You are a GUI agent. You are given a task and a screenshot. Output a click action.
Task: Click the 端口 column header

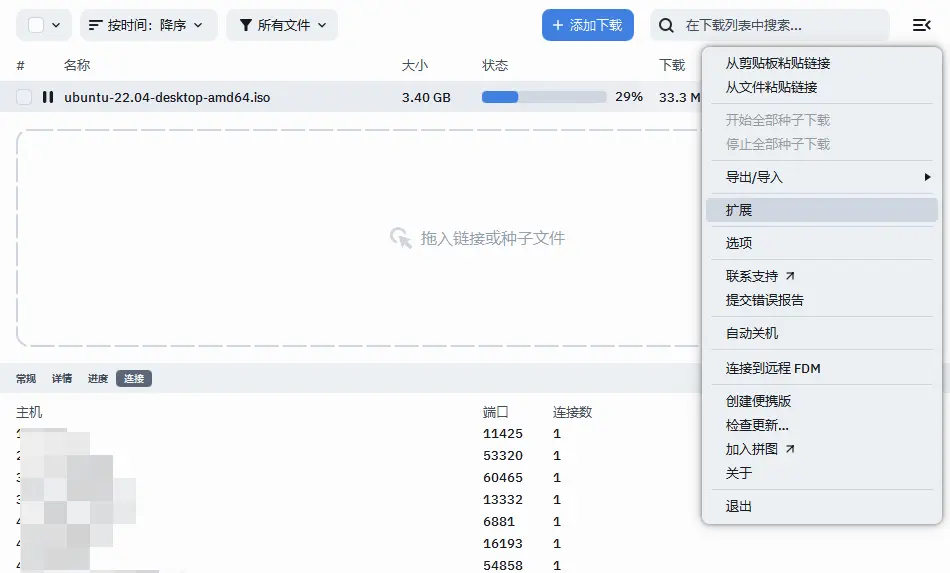click(x=496, y=412)
